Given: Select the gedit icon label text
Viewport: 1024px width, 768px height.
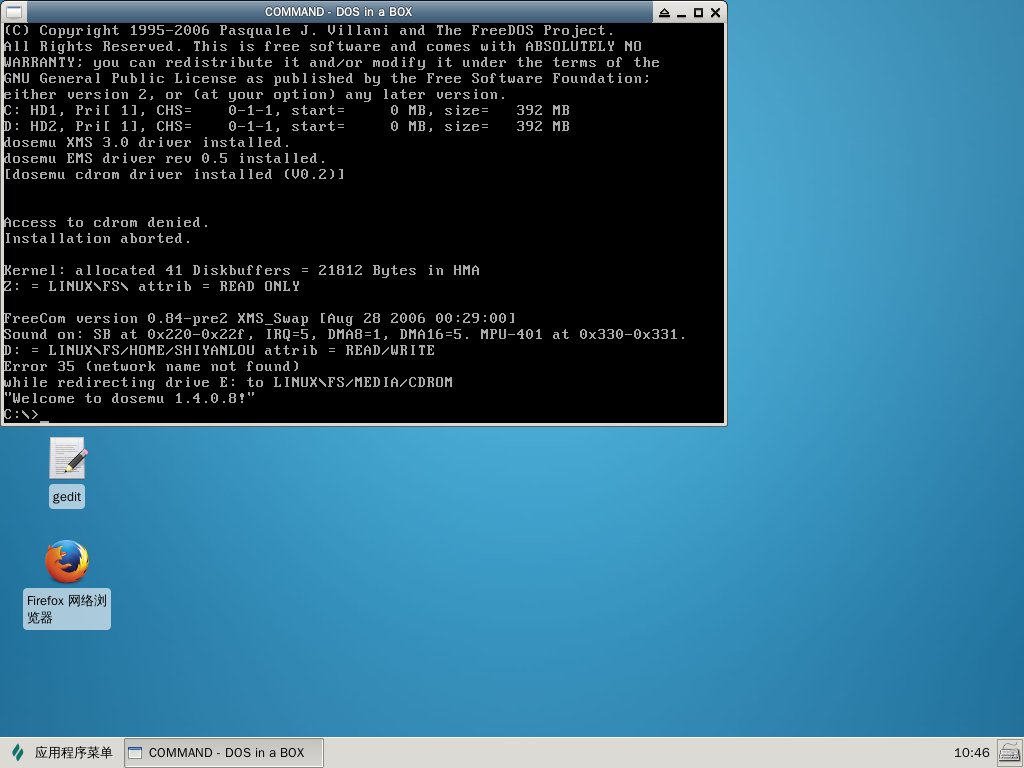Looking at the screenshot, I should click(x=67, y=496).
